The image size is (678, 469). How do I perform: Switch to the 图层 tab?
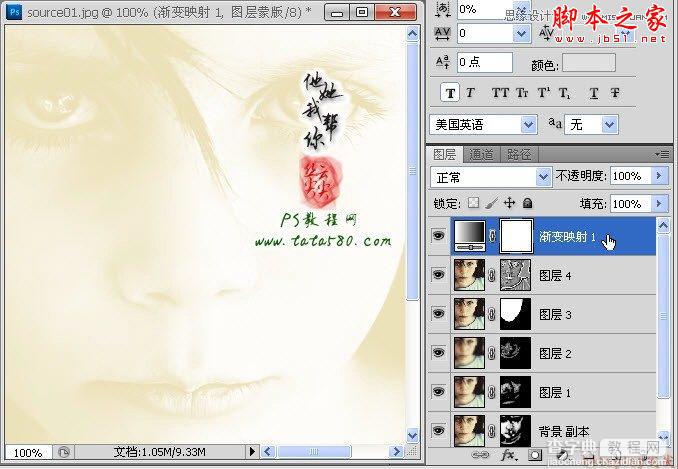pos(445,154)
